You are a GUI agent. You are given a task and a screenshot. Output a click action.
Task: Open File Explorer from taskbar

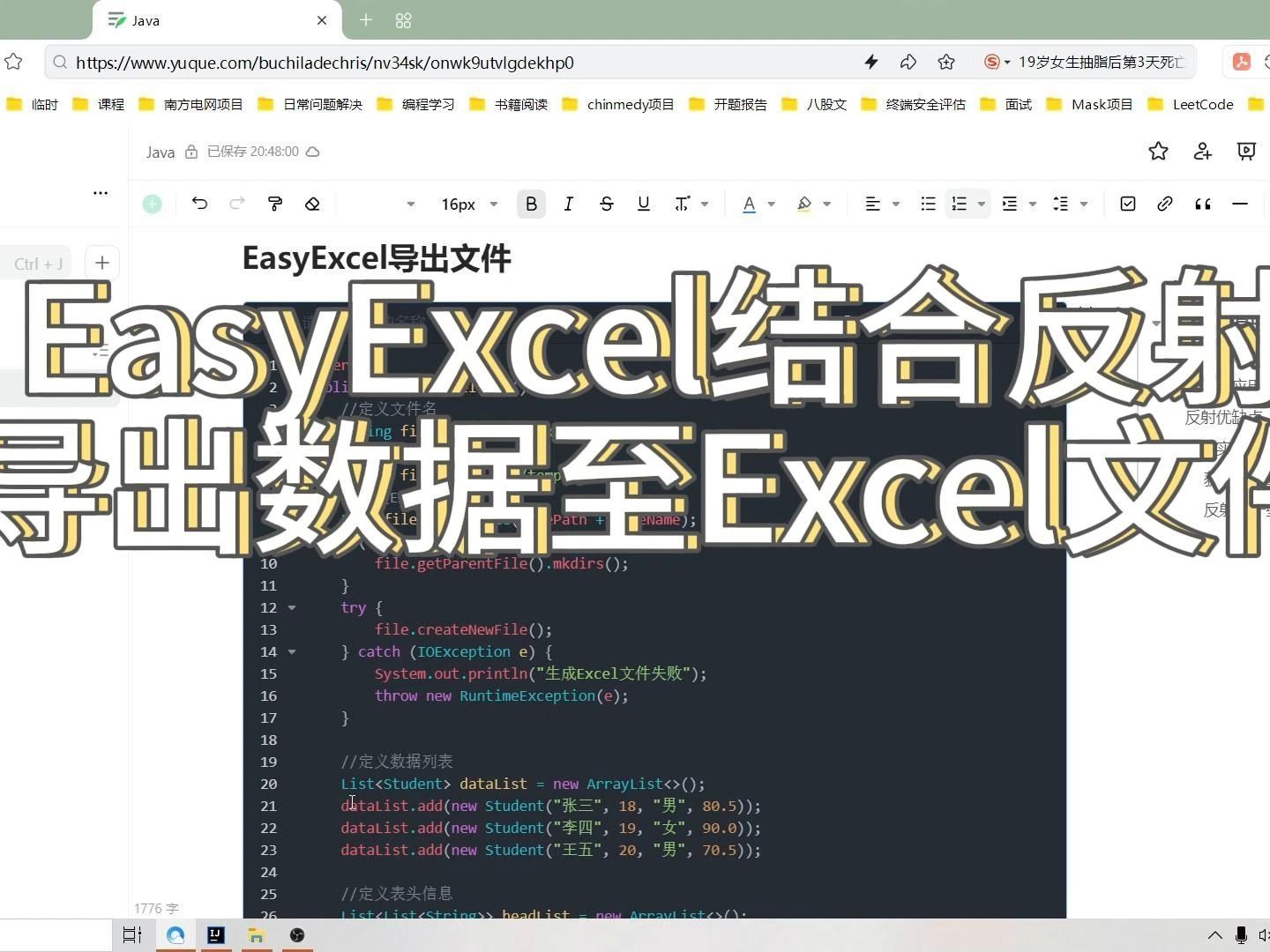(x=257, y=935)
